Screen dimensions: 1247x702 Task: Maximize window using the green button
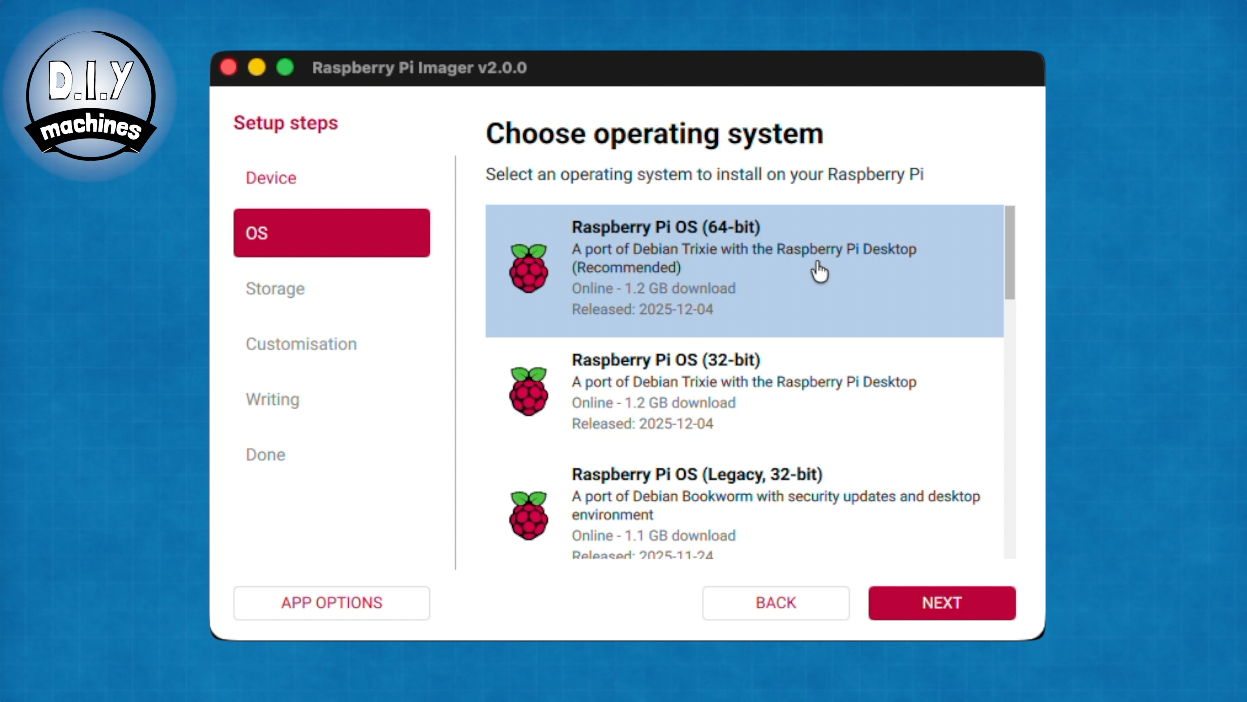point(285,67)
